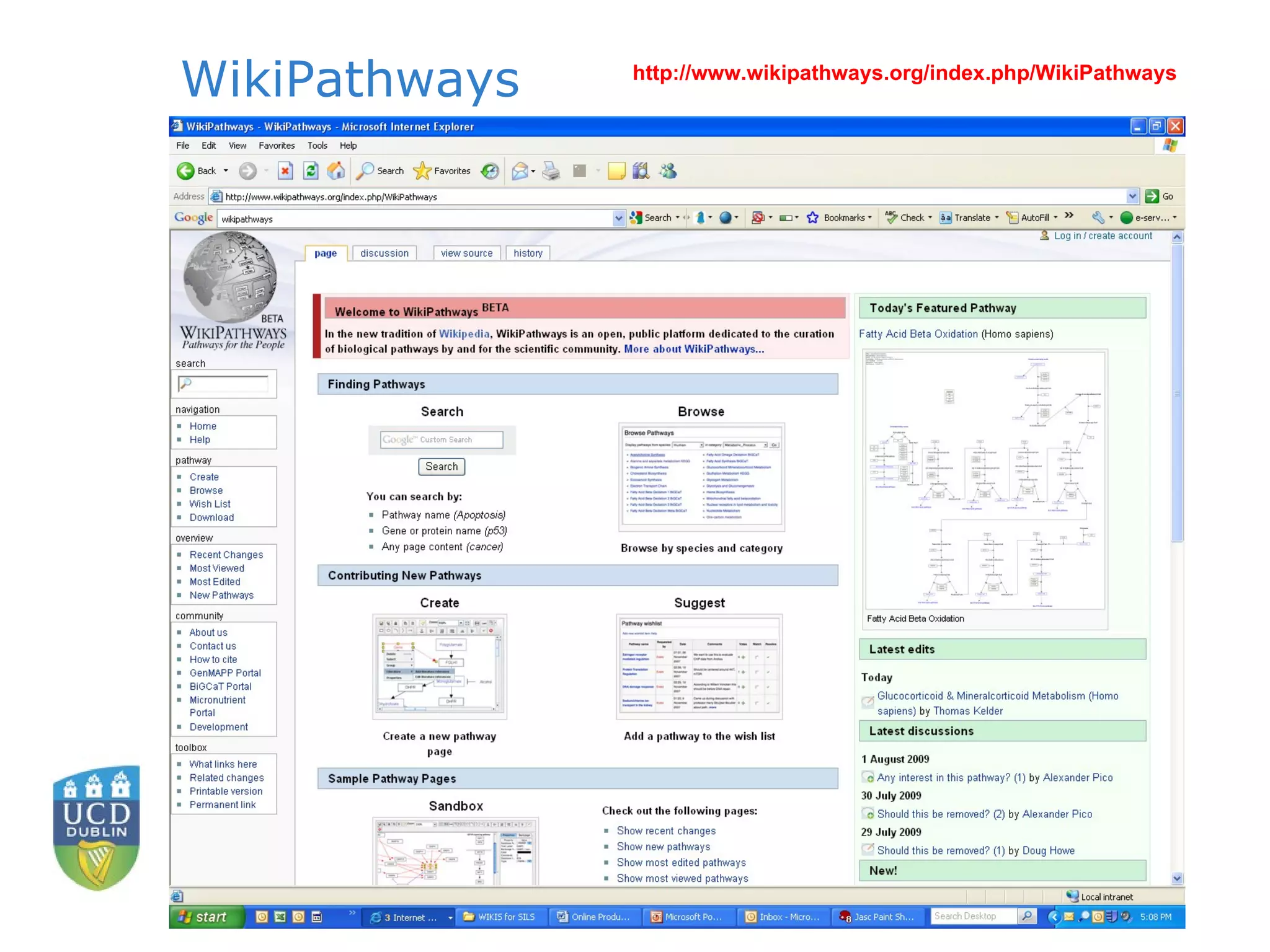Click the Translate toolbar icon

945,218
